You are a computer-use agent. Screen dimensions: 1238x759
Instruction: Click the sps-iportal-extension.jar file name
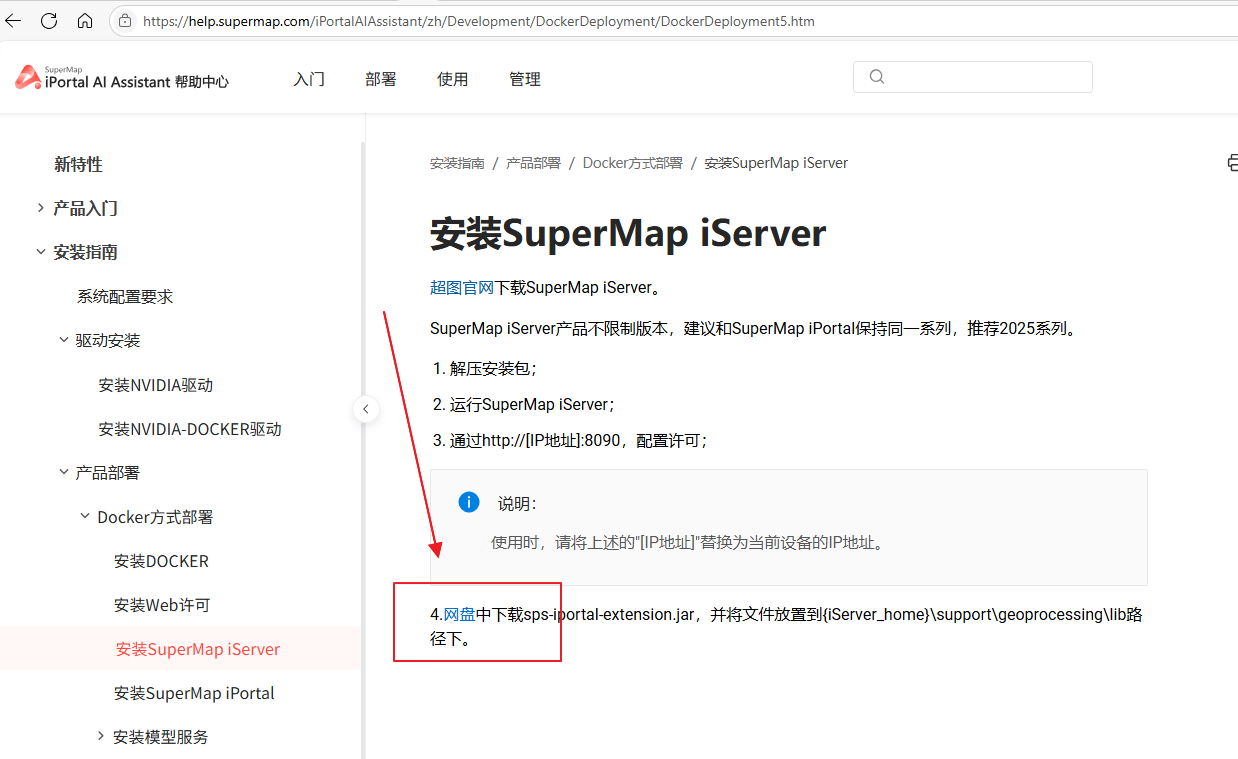click(x=609, y=614)
